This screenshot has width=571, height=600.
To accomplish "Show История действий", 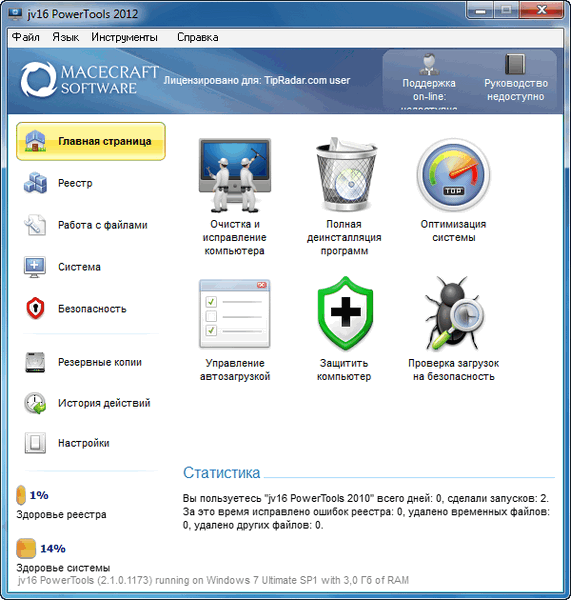I will pos(104,403).
